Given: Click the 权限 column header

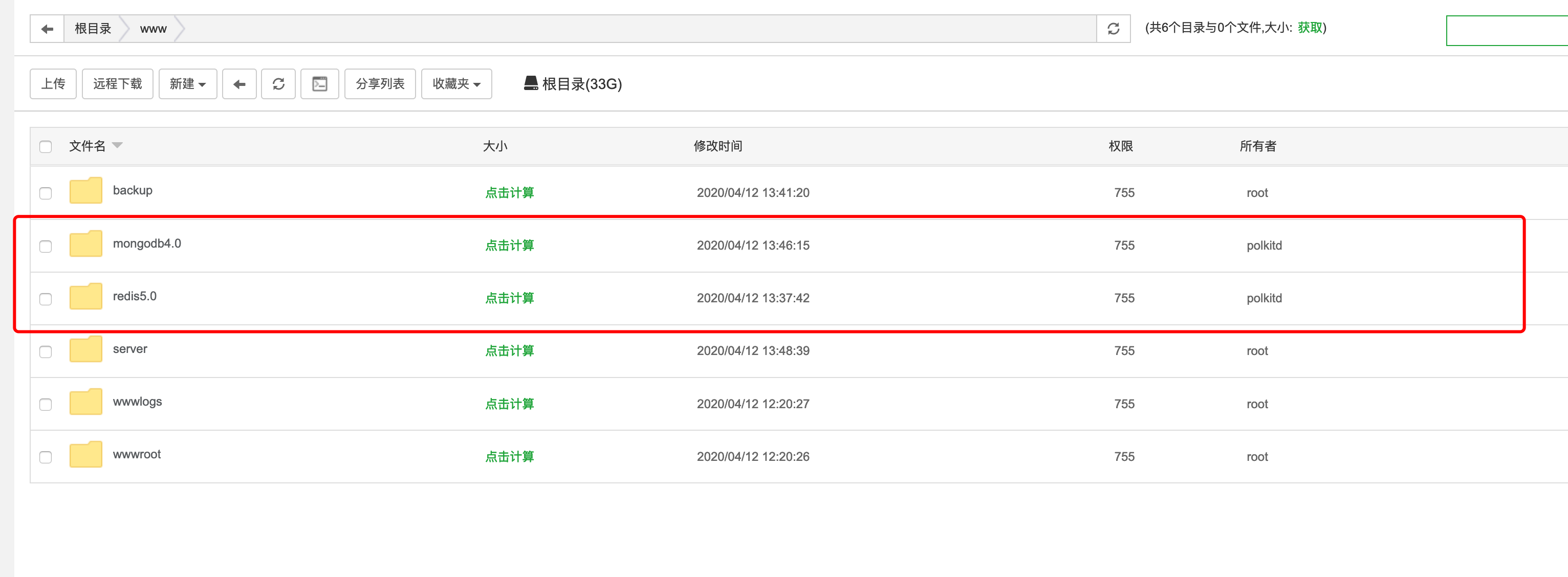Looking at the screenshot, I should click(x=1121, y=146).
